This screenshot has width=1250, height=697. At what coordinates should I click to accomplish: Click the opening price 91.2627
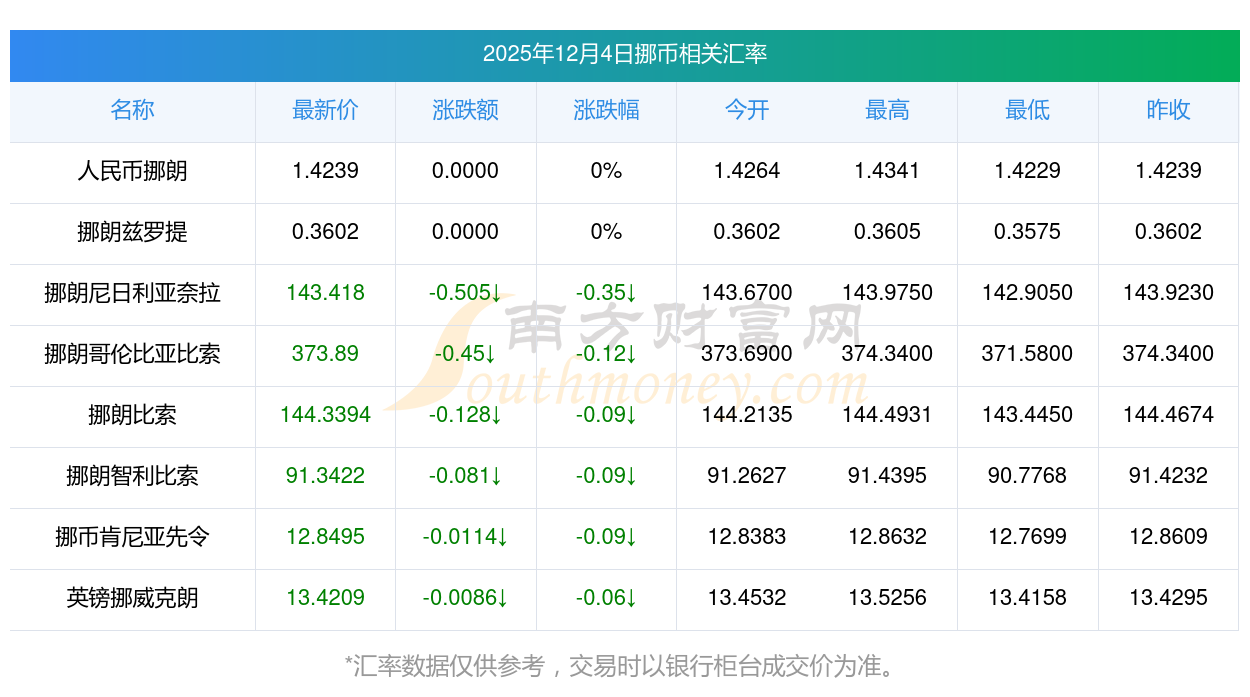[747, 476]
